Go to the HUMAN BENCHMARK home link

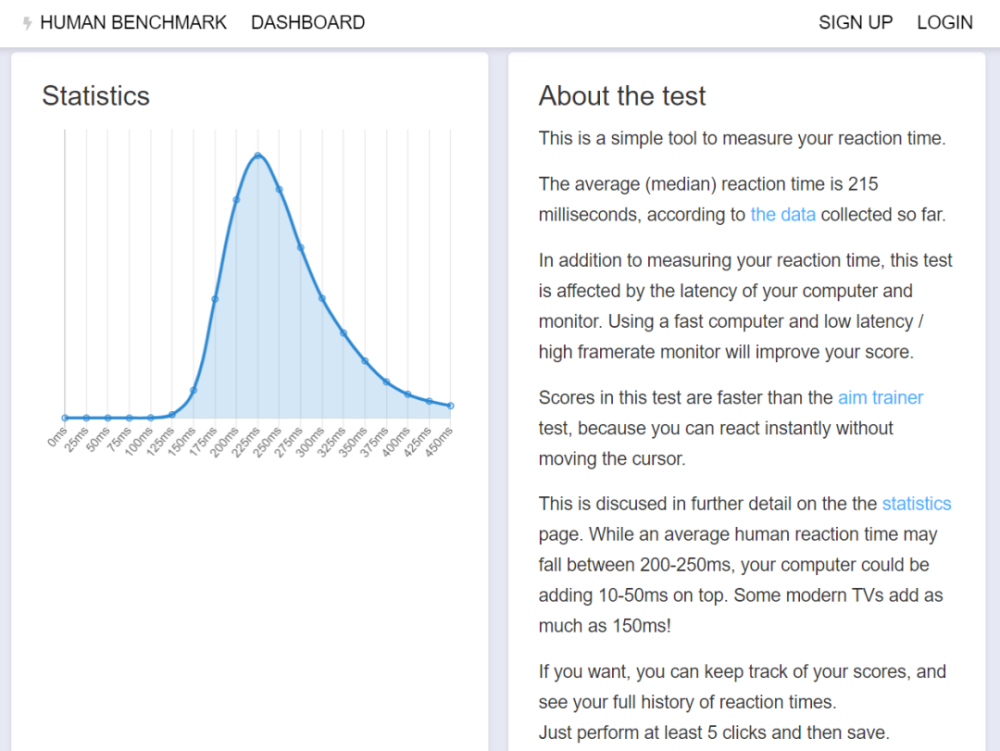click(x=133, y=23)
